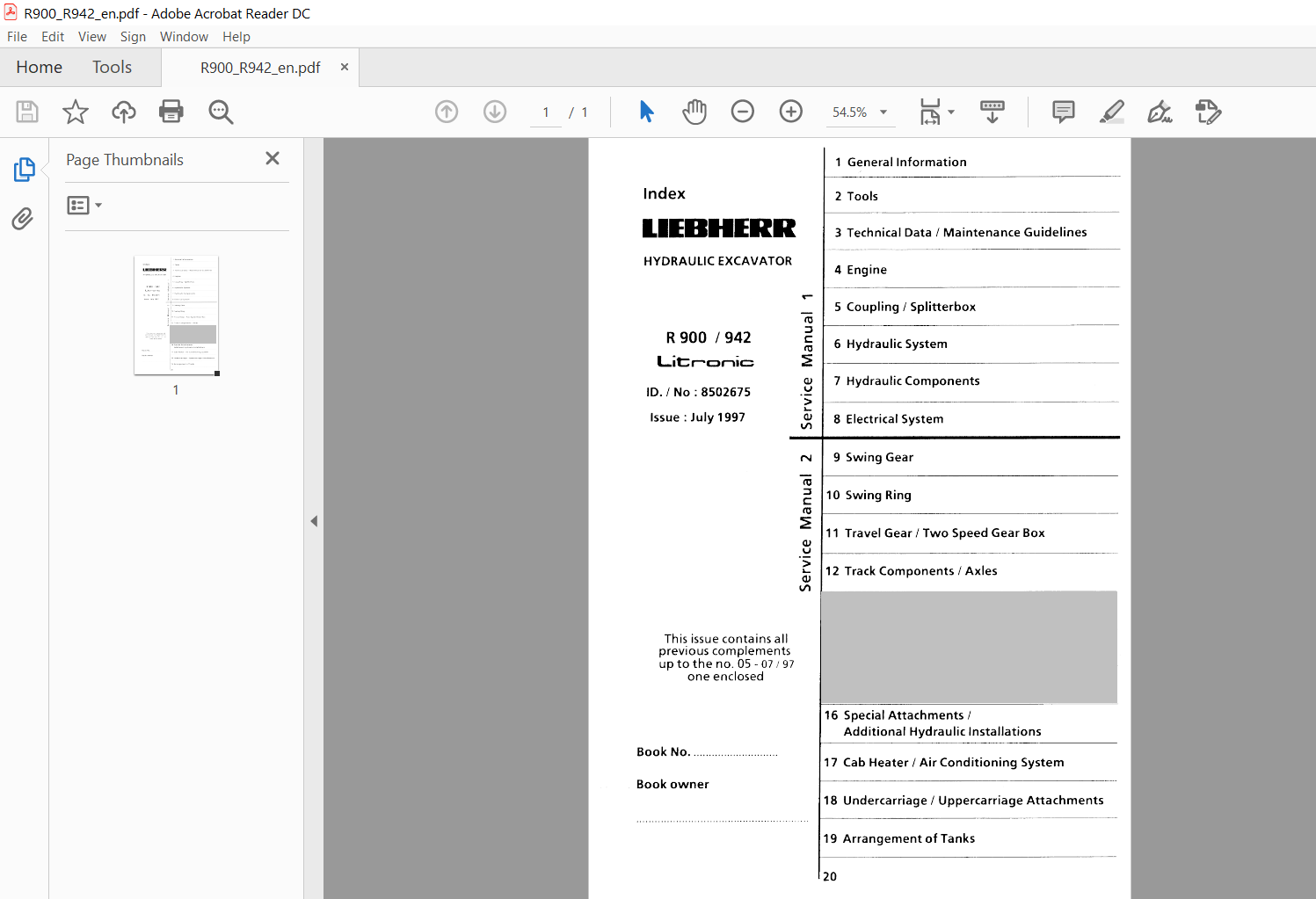Close the R900_R942_en.pdf tab
The width and height of the screenshot is (1316, 899).
345,67
